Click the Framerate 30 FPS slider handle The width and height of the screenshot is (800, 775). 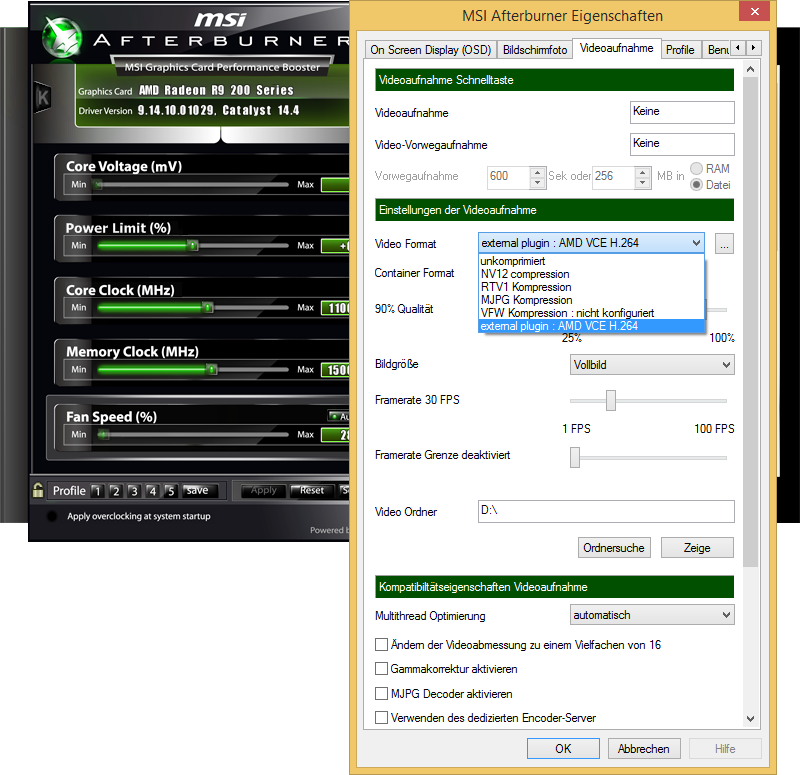coord(611,400)
